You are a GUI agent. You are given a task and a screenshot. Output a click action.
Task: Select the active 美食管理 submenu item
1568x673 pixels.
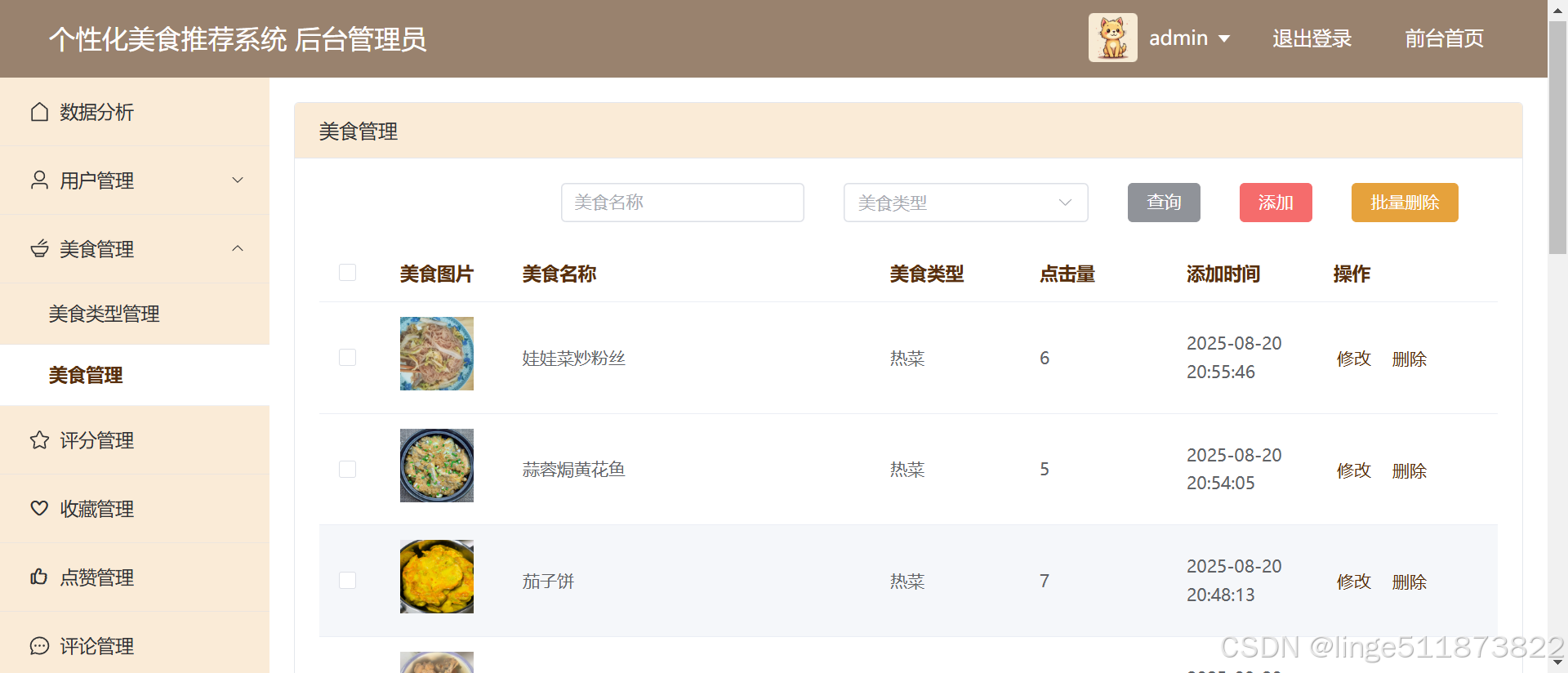135,375
